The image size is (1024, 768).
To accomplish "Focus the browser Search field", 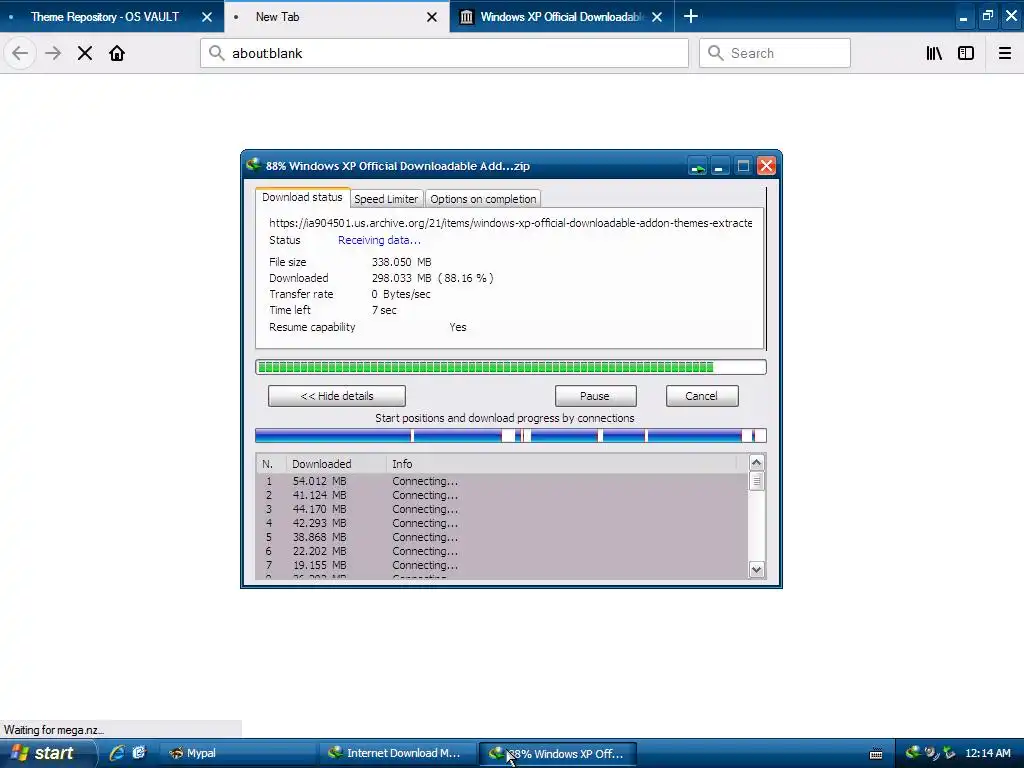I will tap(775, 53).
